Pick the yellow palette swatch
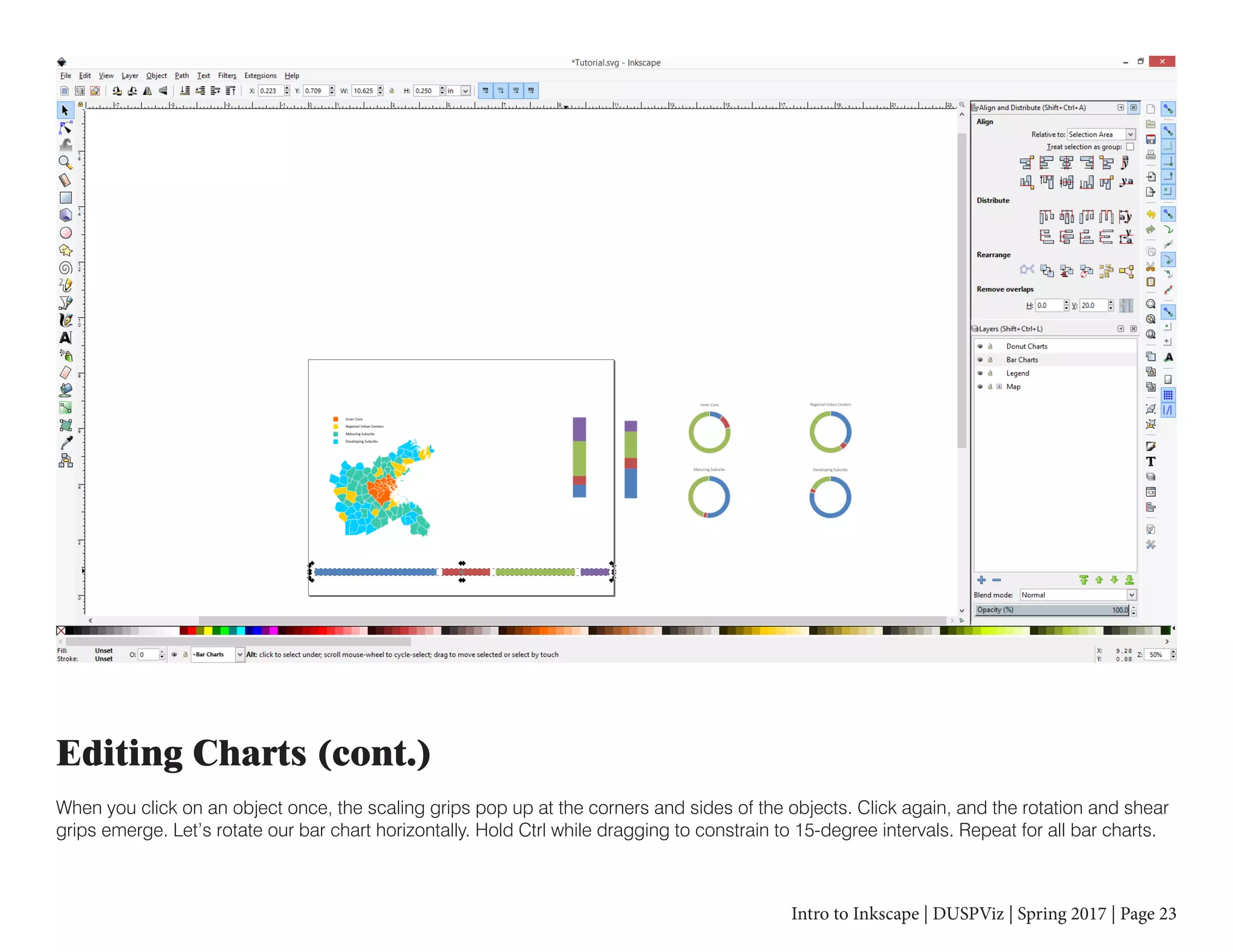Screen dimensions: 1233x952 coord(208,631)
